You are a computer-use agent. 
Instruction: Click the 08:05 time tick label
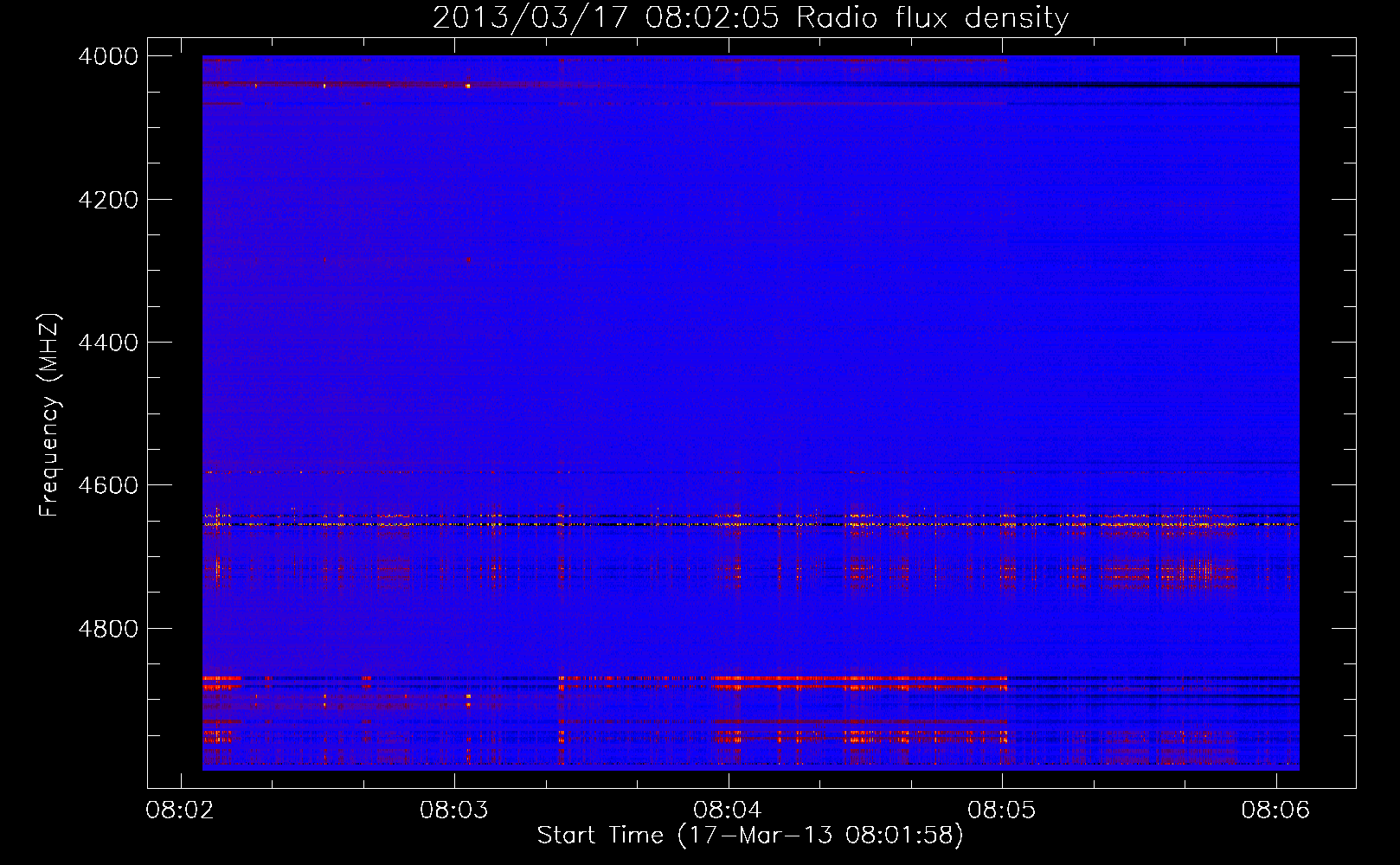pyautogui.click(x=1002, y=811)
